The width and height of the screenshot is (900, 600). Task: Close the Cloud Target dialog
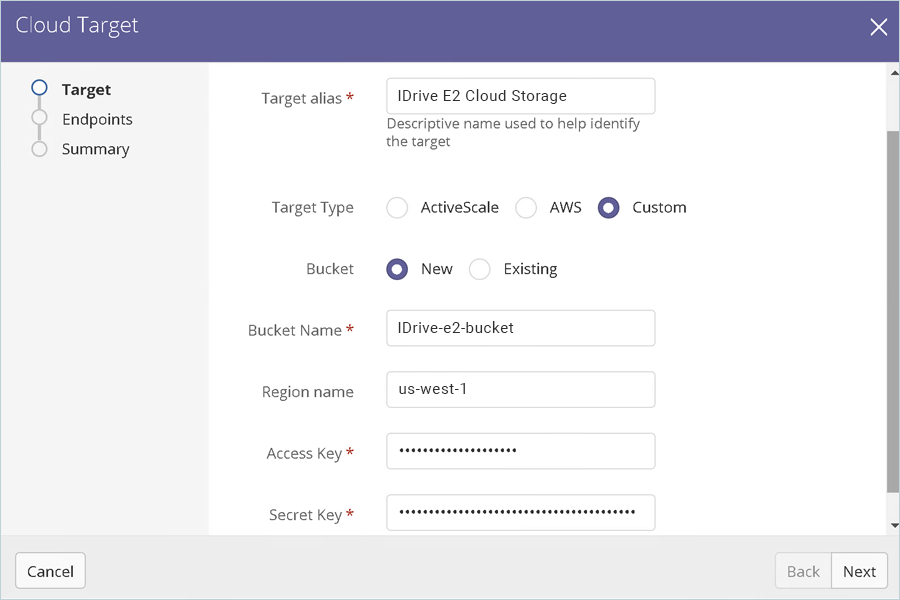coord(878,26)
